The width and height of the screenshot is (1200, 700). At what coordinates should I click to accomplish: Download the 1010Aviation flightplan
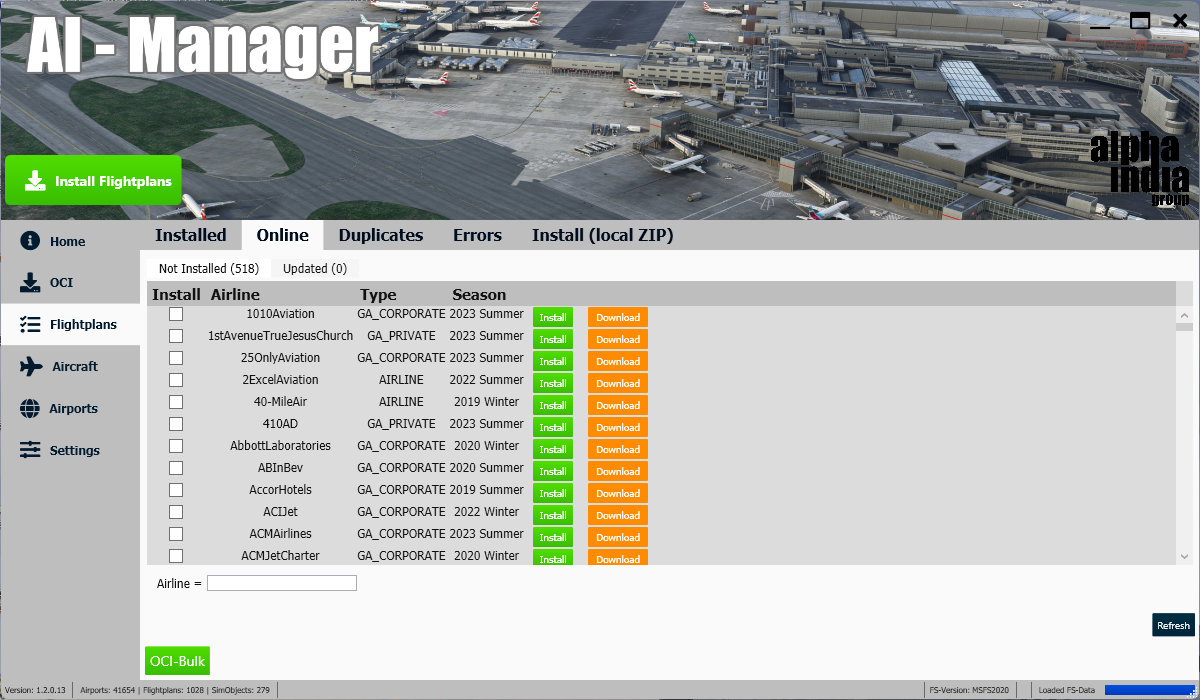click(x=618, y=317)
